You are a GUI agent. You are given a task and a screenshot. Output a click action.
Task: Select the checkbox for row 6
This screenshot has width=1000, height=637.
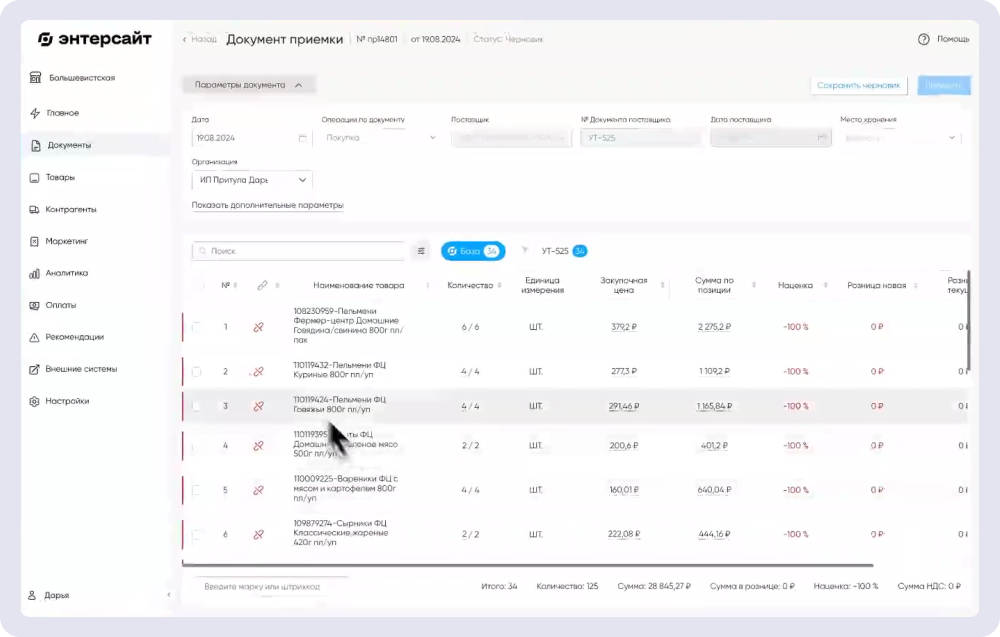coord(196,534)
